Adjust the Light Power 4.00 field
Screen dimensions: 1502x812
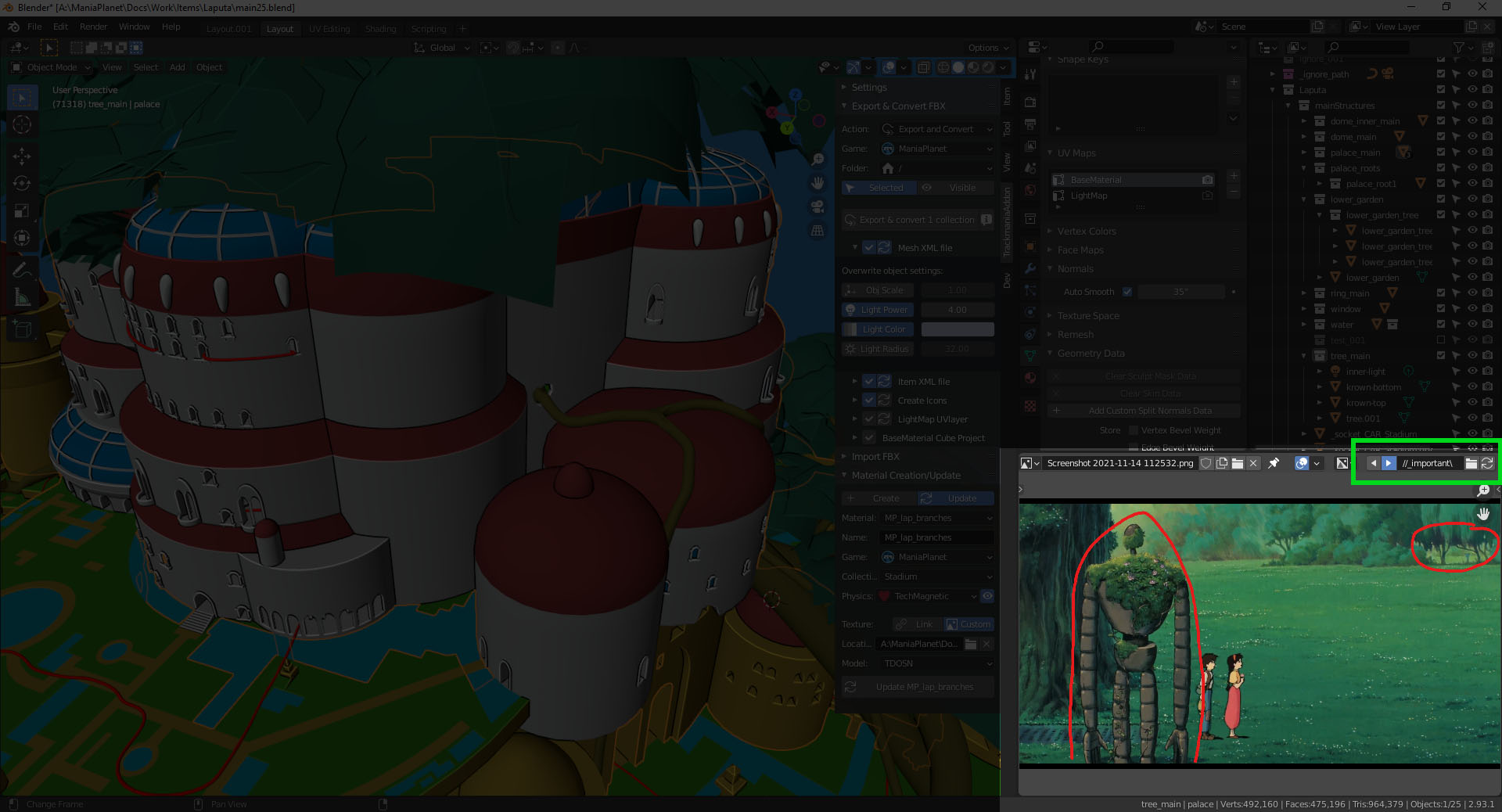958,310
